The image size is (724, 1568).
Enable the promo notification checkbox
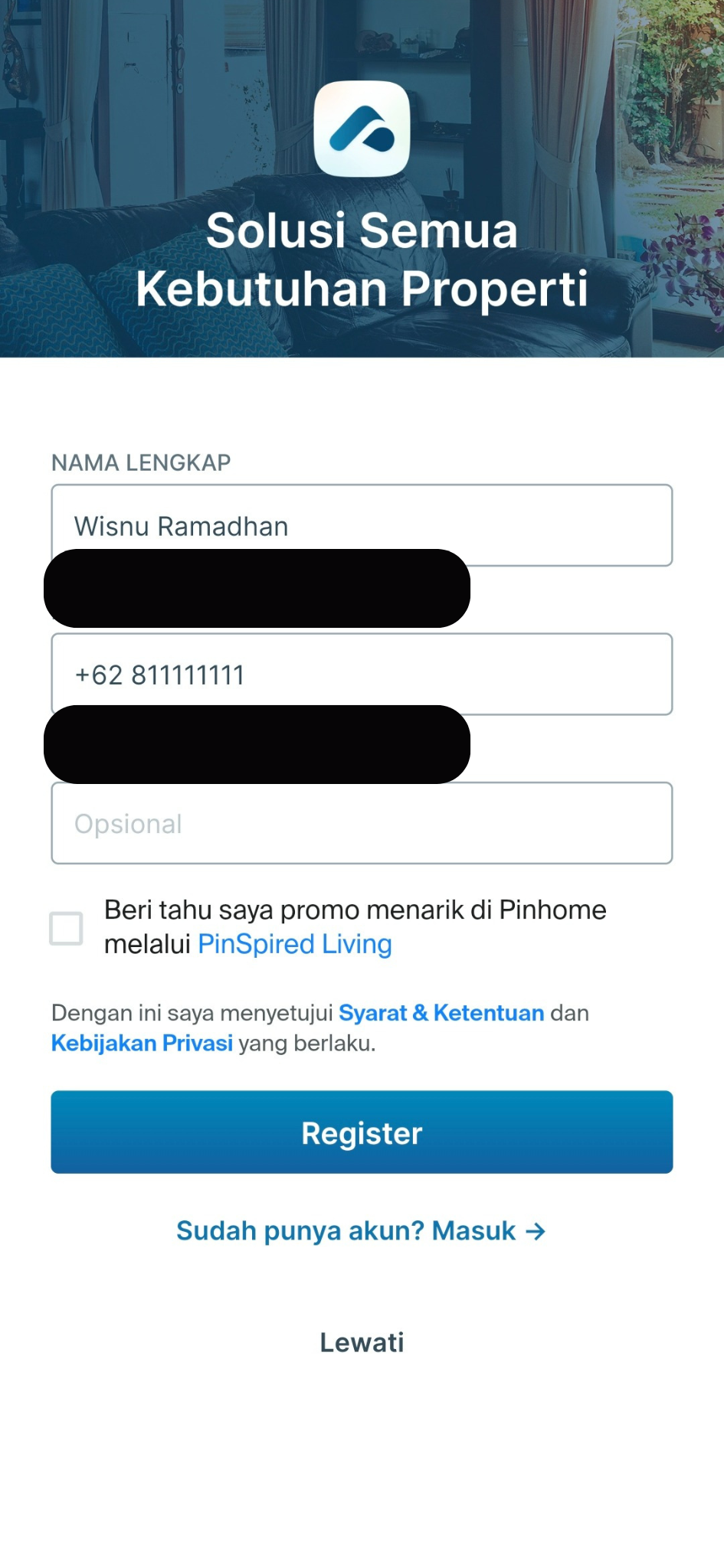(66, 928)
